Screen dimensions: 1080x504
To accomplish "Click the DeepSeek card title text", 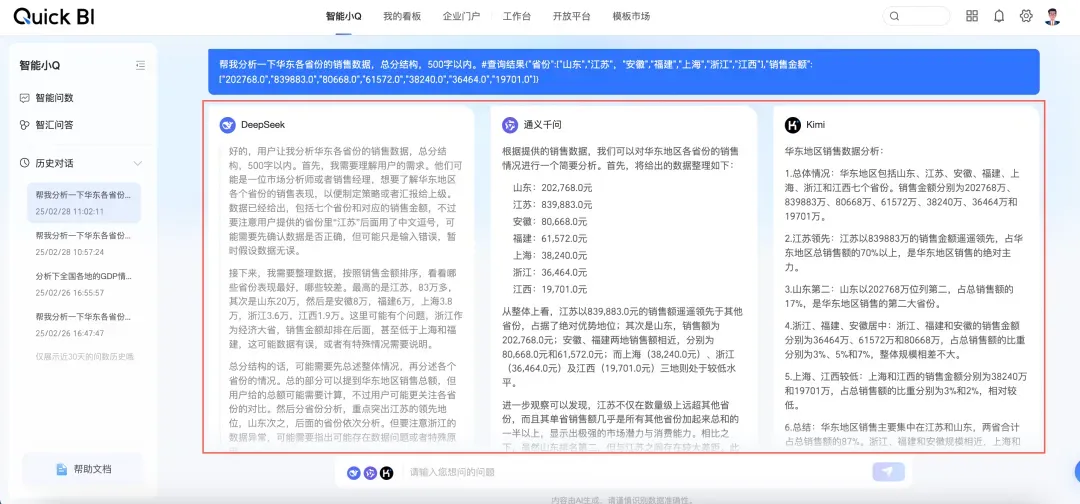I will coord(263,125).
